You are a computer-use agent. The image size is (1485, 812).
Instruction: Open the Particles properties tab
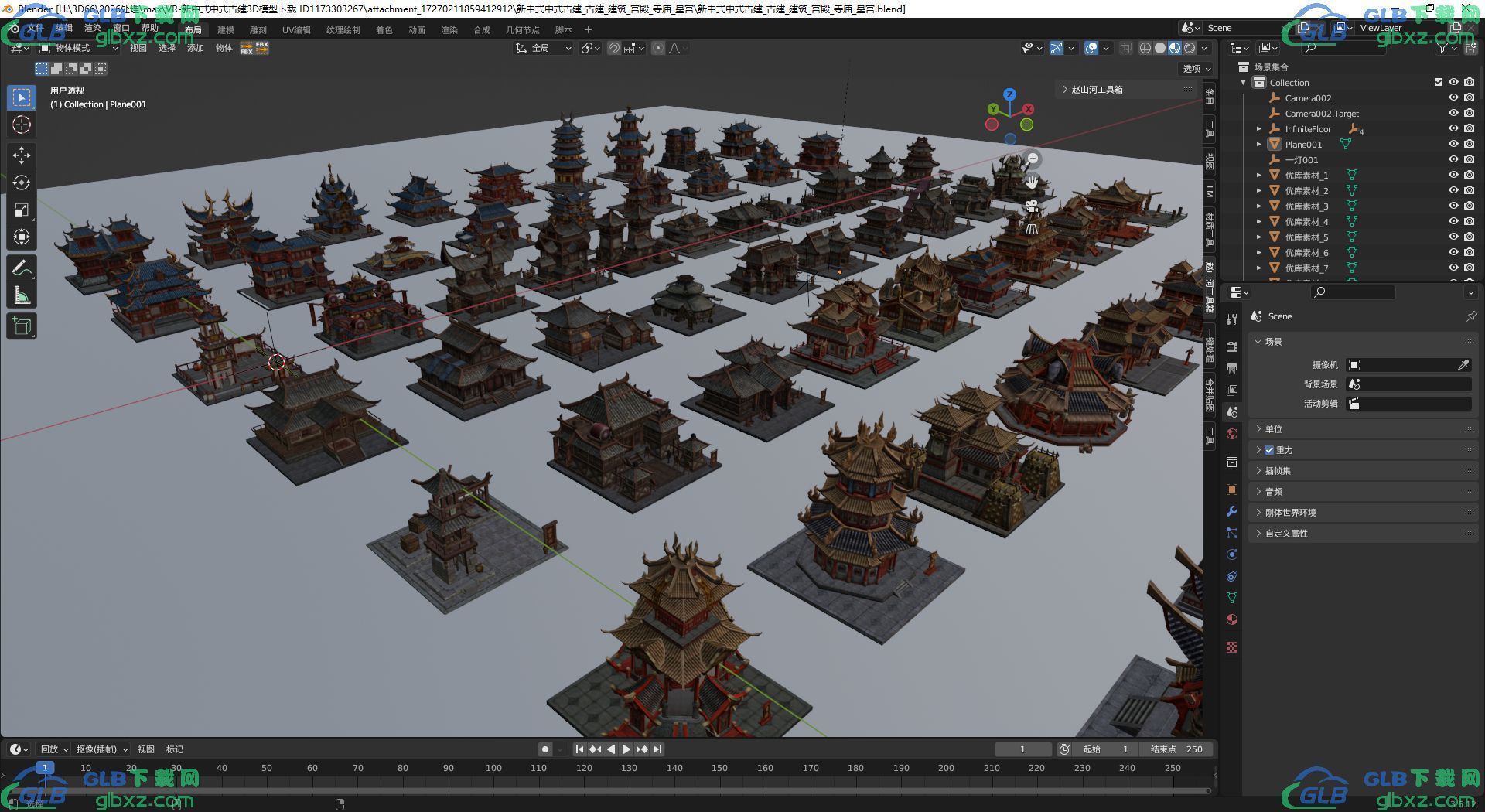pyautogui.click(x=1232, y=533)
